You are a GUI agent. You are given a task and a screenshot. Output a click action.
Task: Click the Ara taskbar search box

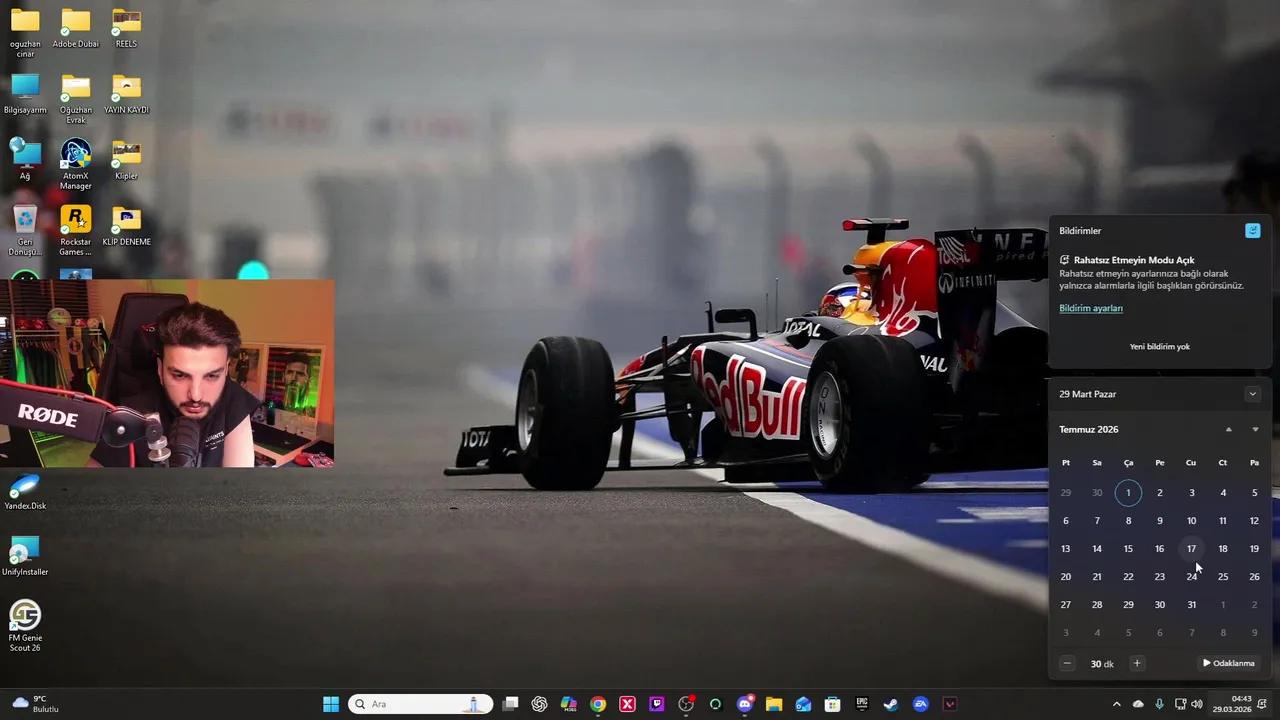coord(420,704)
